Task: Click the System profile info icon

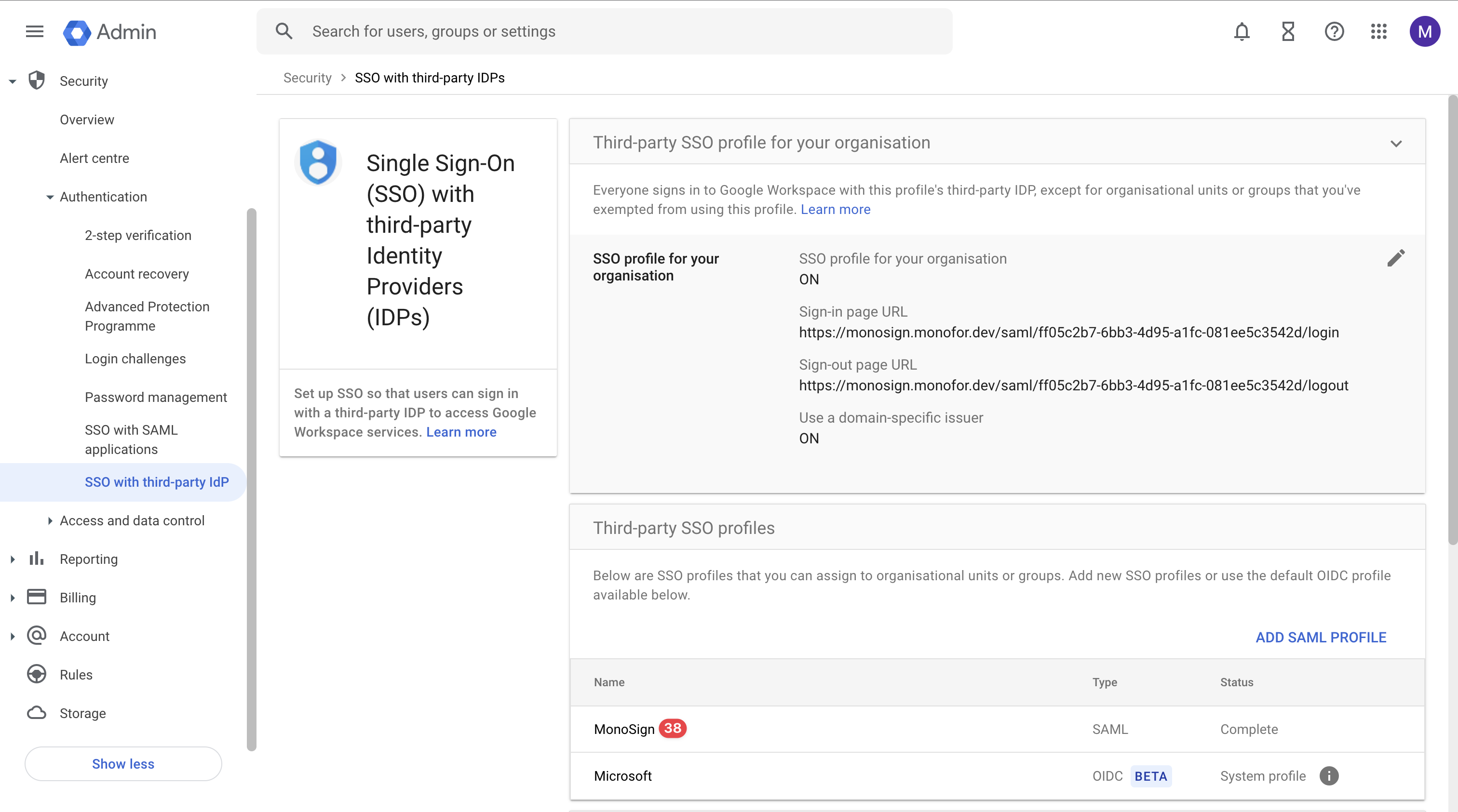Action: coord(1328,776)
